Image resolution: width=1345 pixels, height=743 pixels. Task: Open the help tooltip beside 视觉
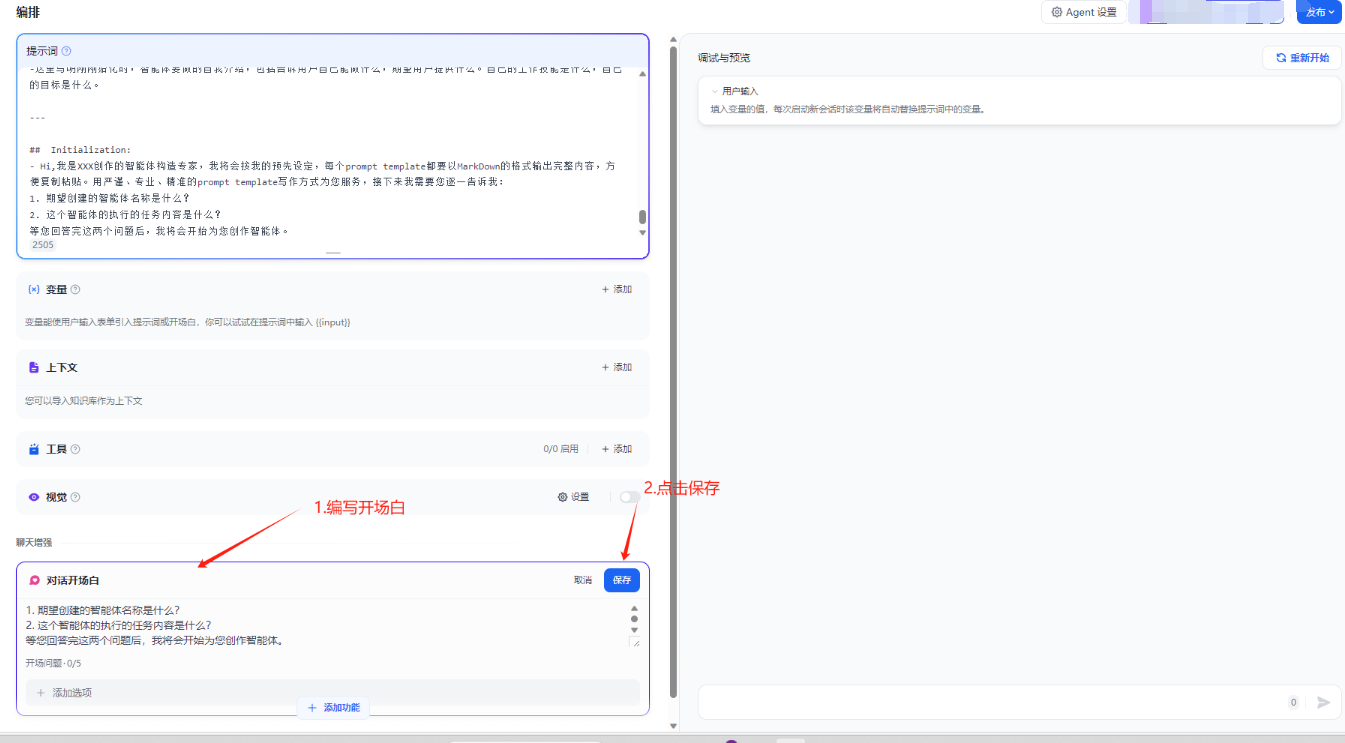76,497
